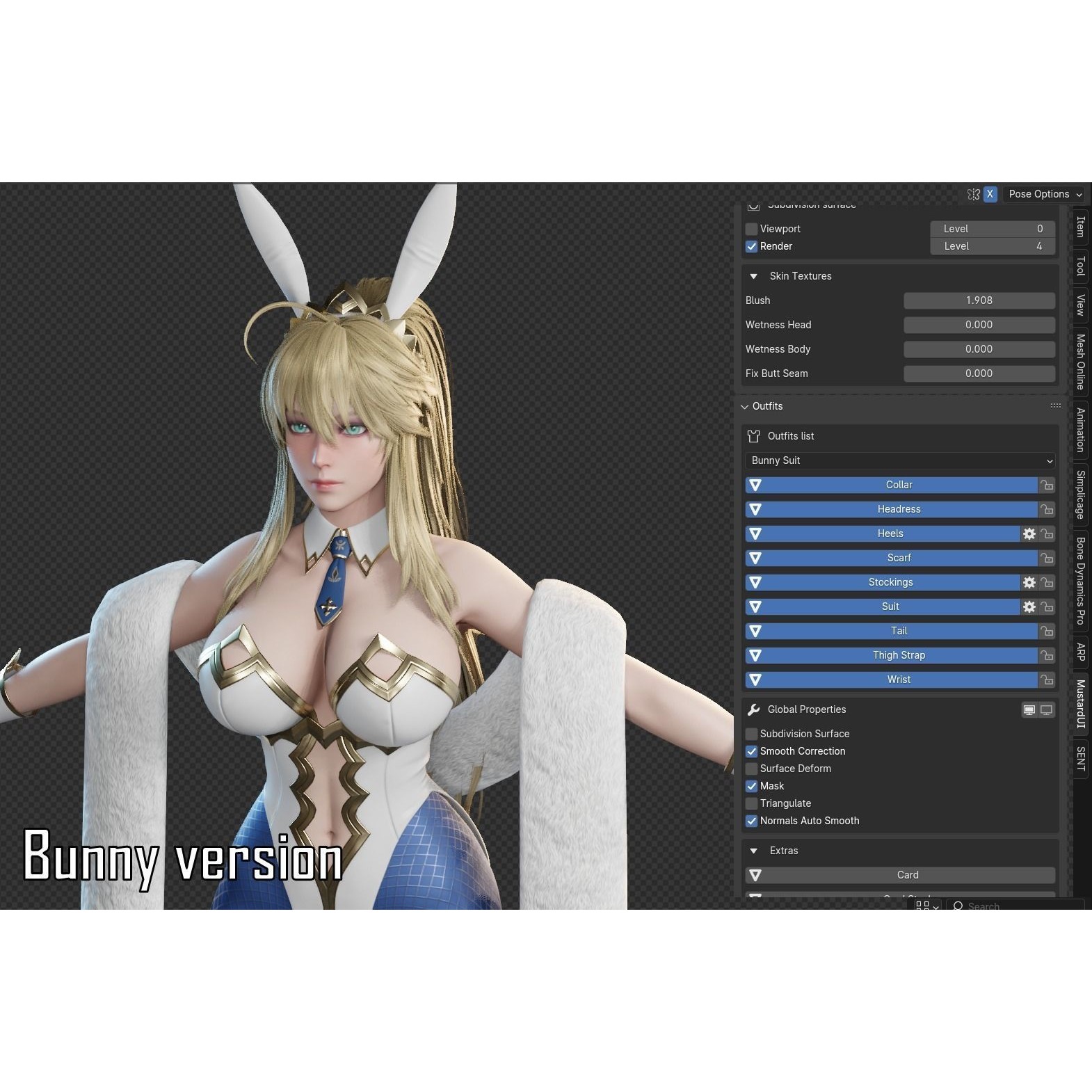Click the Render Level field showing 4

[x=993, y=246]
